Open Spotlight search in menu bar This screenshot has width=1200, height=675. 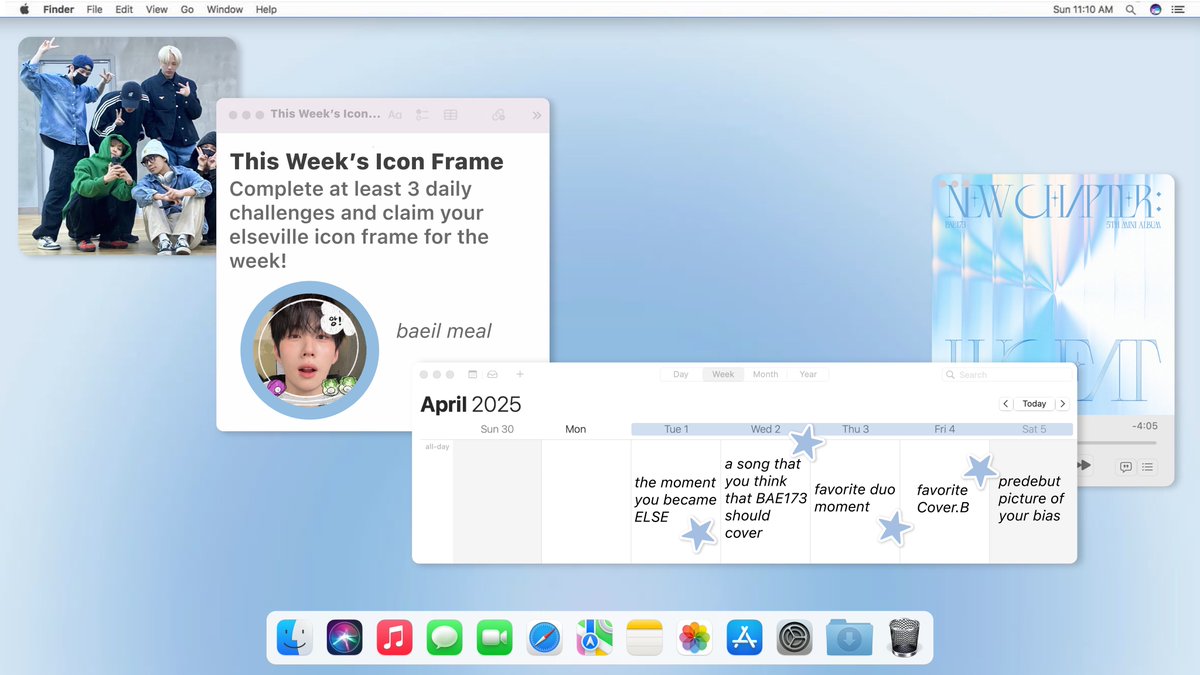[1131, 9]
